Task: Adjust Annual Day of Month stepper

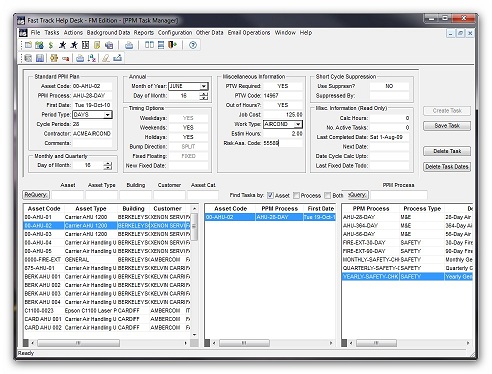Action: 204,96
